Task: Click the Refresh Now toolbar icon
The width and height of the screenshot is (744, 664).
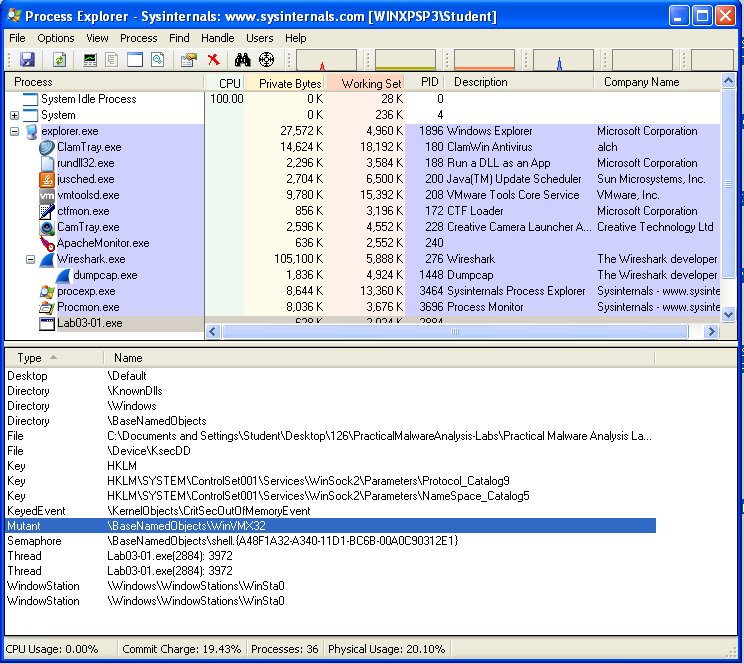Action: tap(59, 60)
